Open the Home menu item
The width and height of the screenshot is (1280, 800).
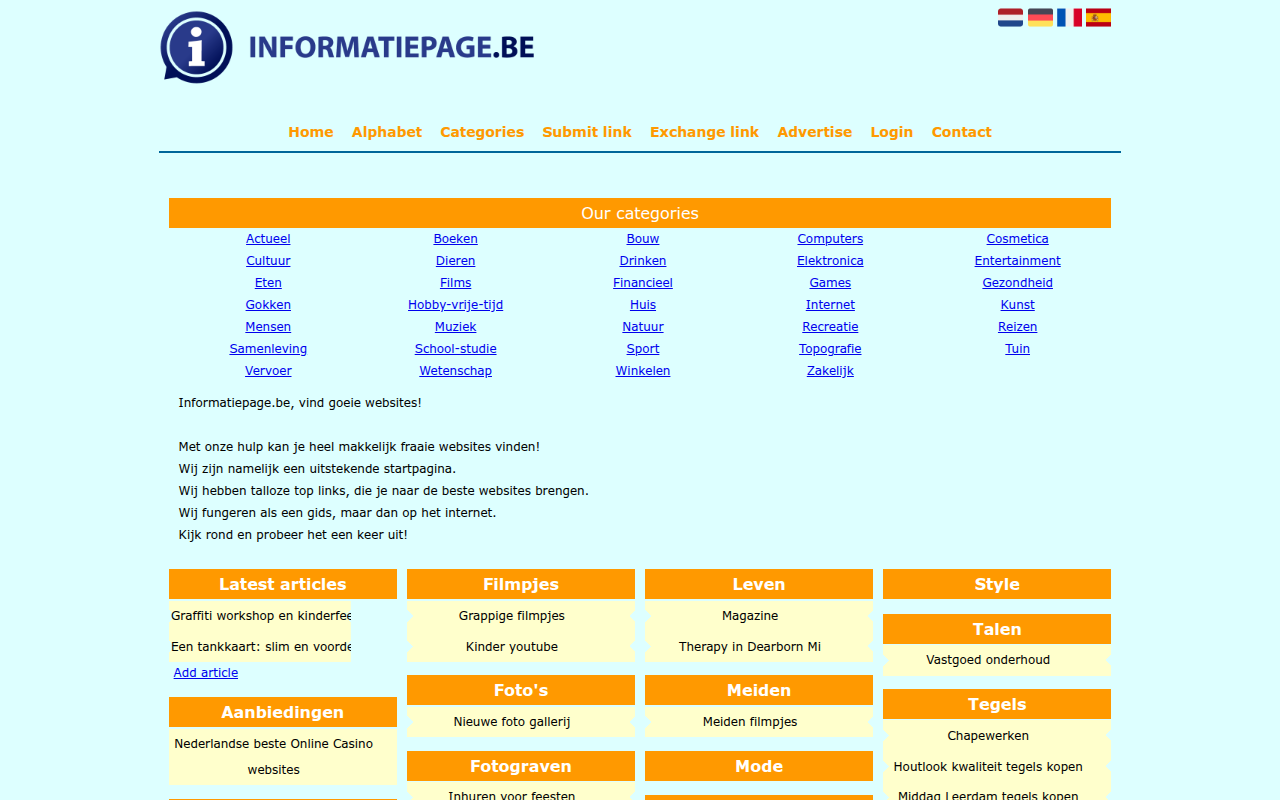point(311,132)
